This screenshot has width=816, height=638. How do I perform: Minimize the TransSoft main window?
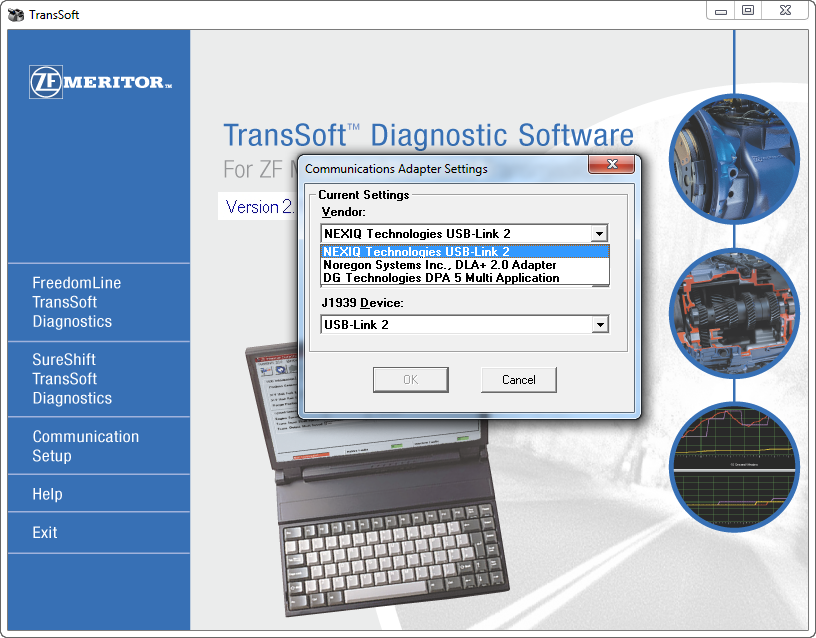click(x=722, y=11)
